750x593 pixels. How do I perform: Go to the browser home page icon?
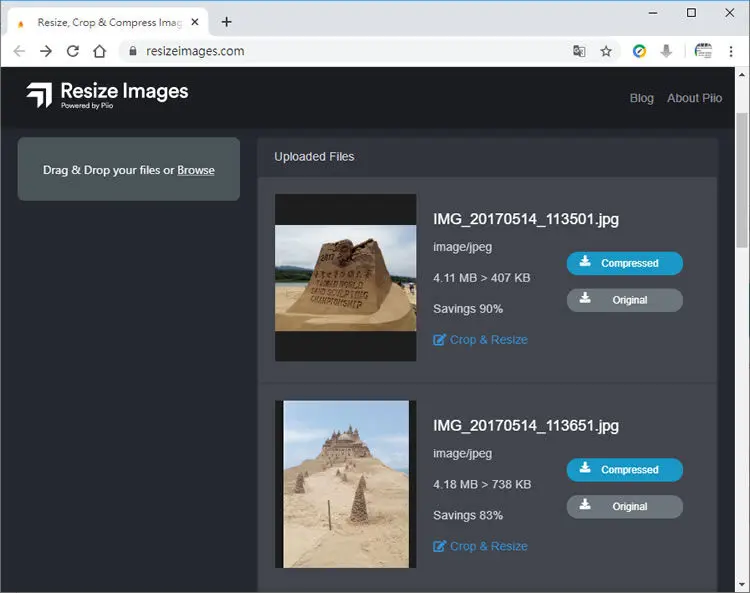click(x=99, y=51)
